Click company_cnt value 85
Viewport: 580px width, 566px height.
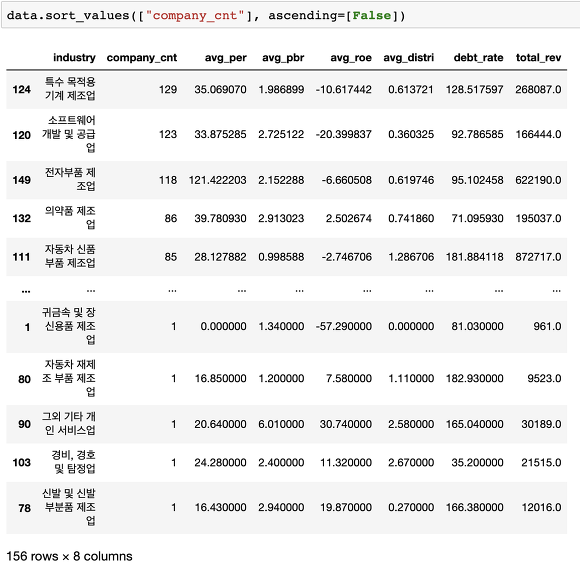[x=171, y=257]
